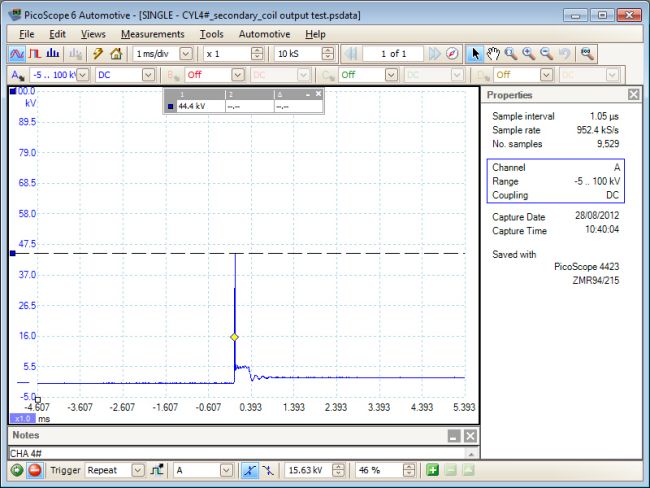The height and width of the screenshot is (488, 650).
Task: Click zoom to full view icon
Action: (587, 54)
